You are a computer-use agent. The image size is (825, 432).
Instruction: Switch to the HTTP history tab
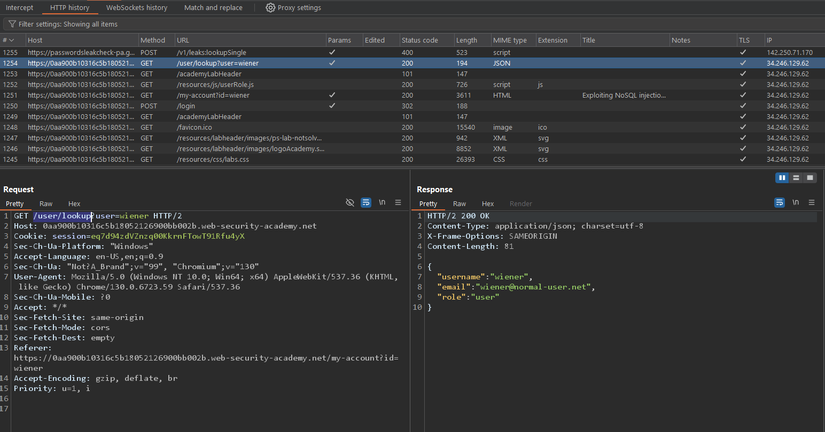tap(69, 8)
